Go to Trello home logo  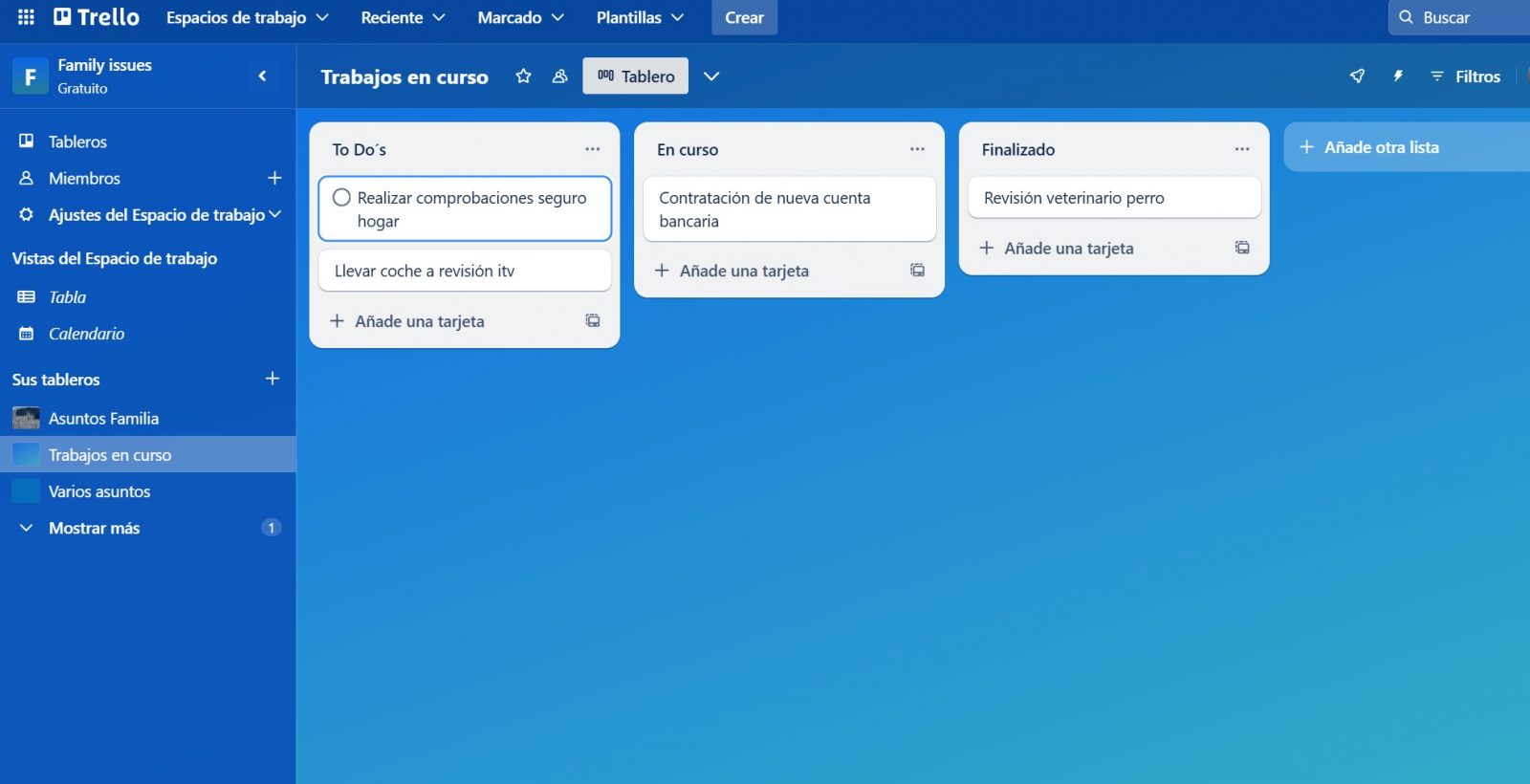tap(97, 17)
